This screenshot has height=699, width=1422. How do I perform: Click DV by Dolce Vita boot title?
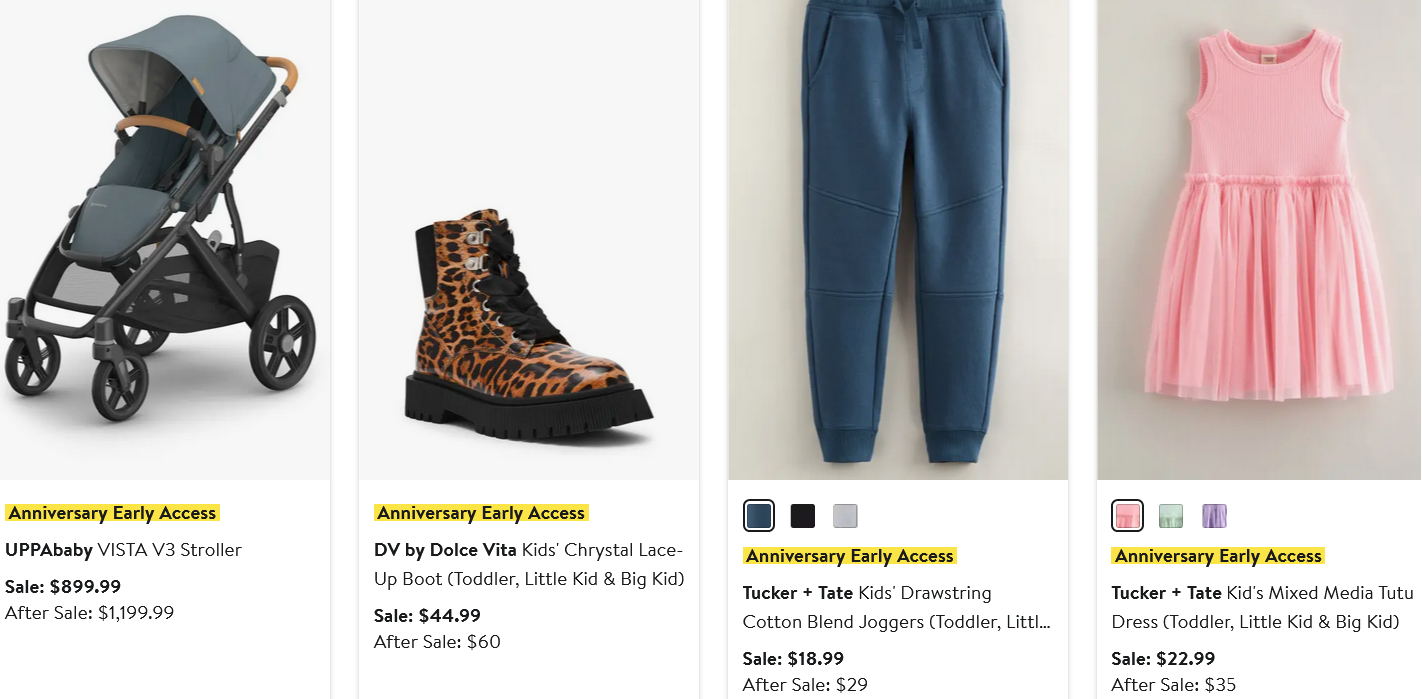pos(528,564)
